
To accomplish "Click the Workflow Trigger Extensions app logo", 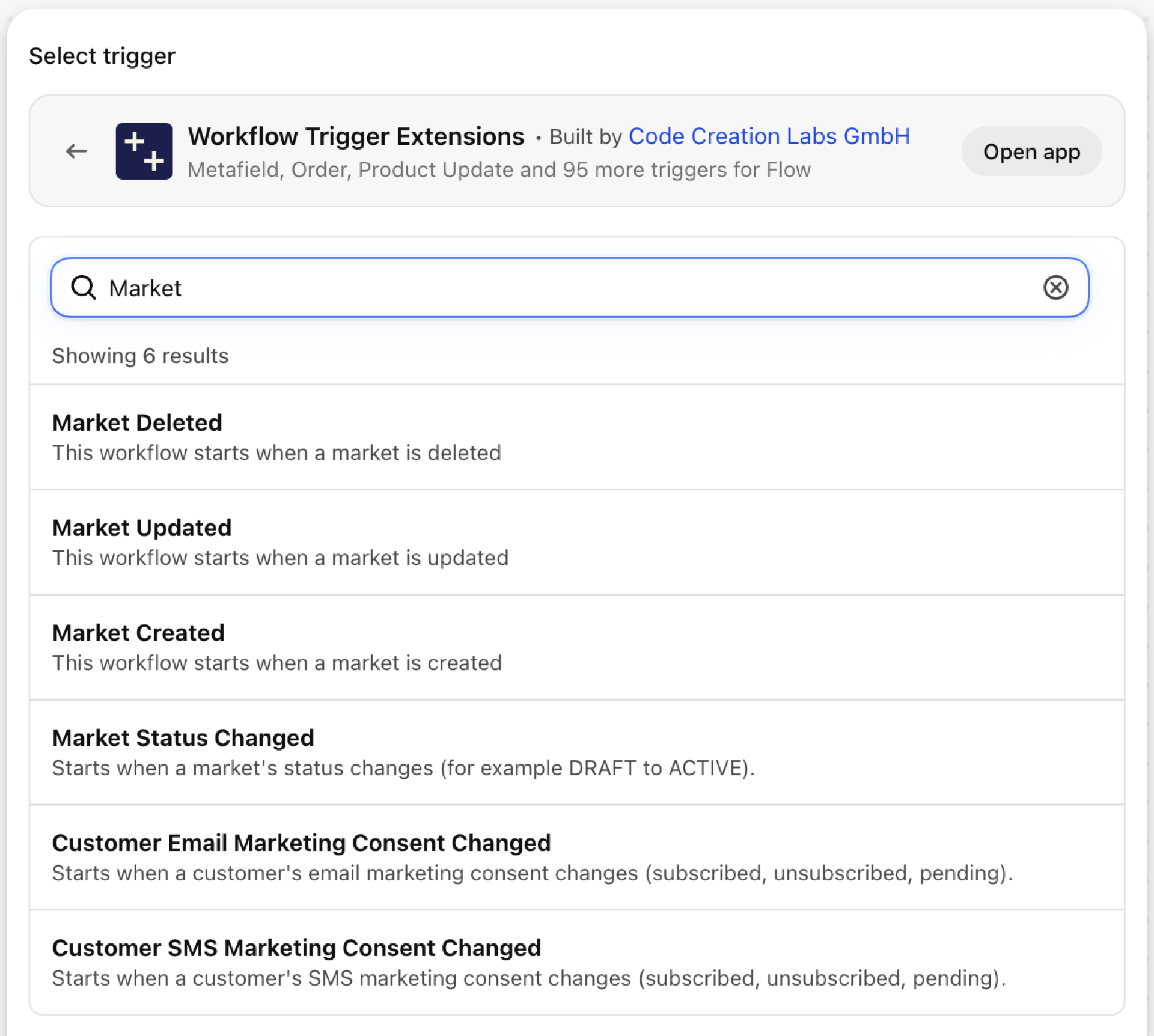I will (144, 151).
